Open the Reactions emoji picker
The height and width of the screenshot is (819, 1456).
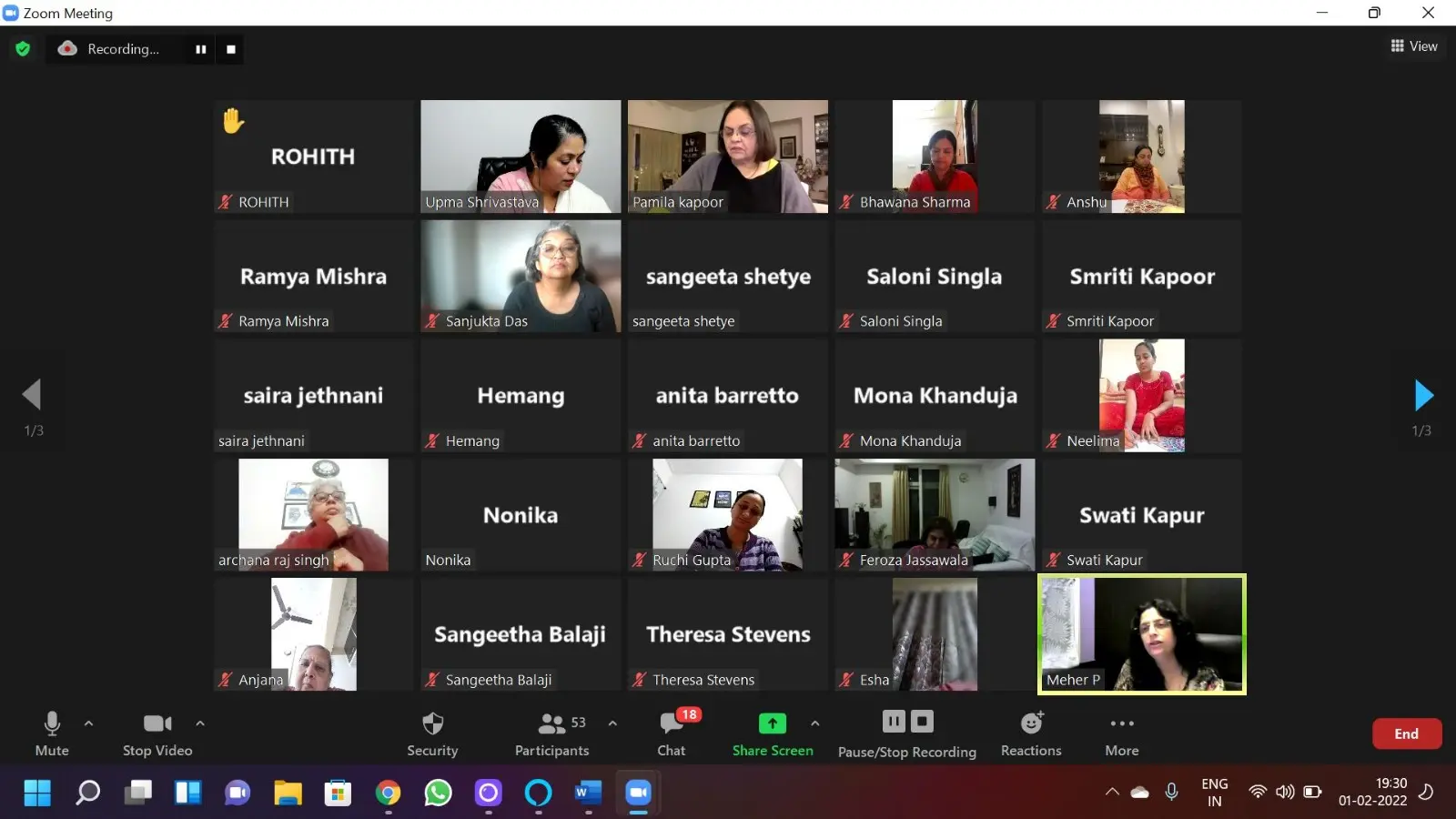[1031, 733]
